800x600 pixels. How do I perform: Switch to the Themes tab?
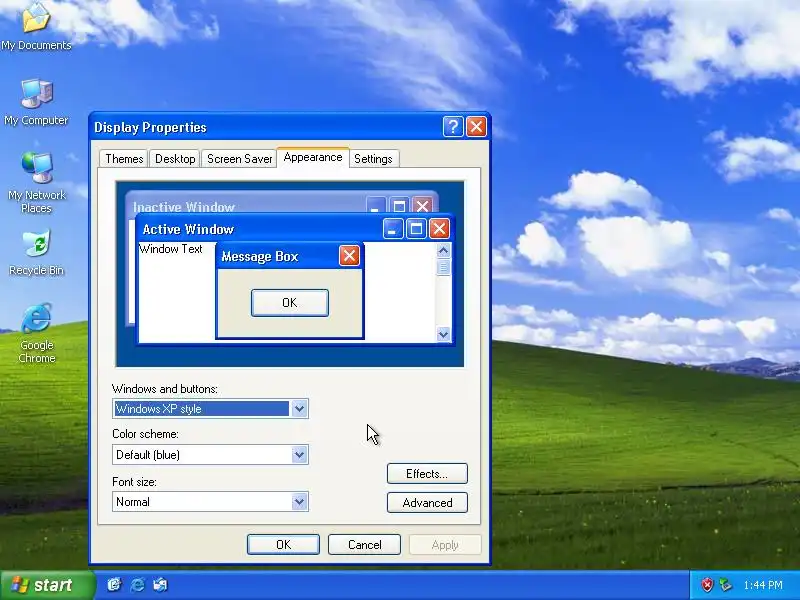click(124, 159)
